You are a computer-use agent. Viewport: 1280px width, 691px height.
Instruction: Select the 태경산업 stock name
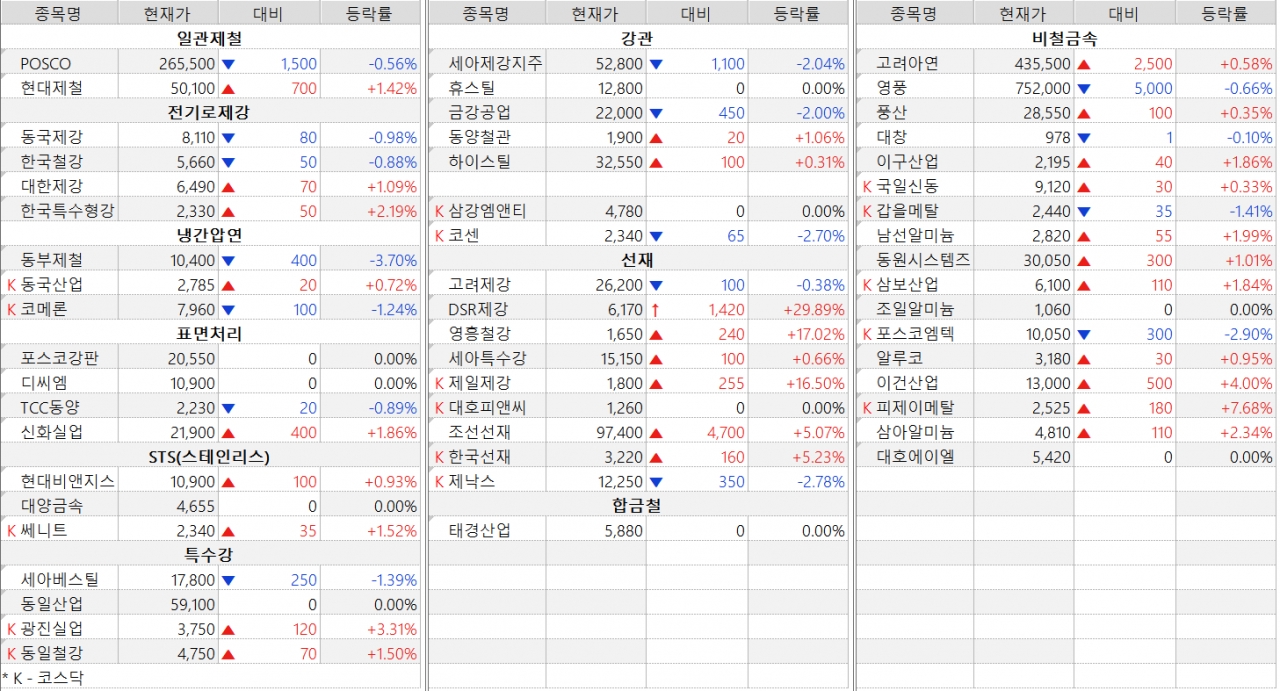pyautogui.click(x=480, y=531)
